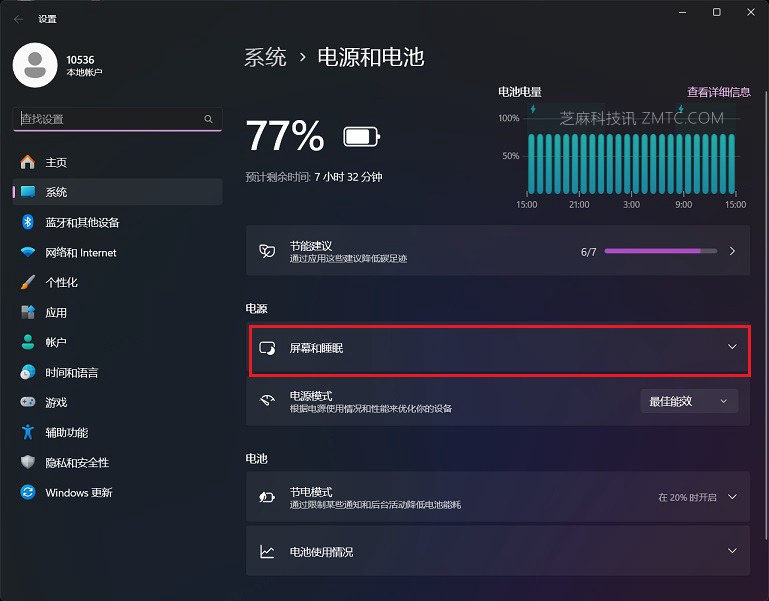Maximize the Settings window
The width and height of the screenshot is (769, 601).
[x=717, y=12]
